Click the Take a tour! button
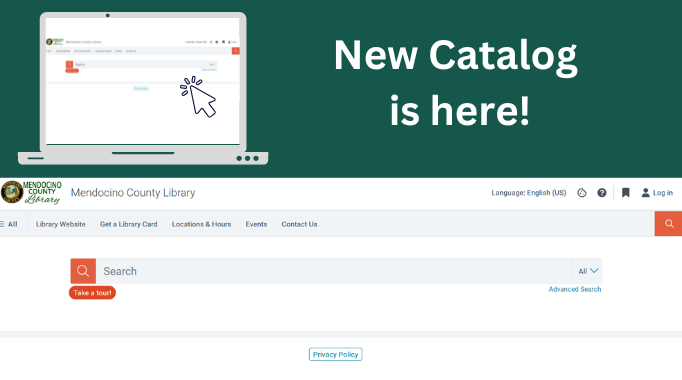The height and width of the screenshot is (380, 682). [x=92, y=293]
